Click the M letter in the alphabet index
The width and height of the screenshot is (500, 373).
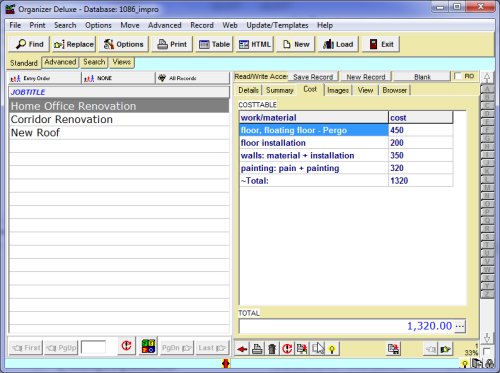tap(487, 188)
